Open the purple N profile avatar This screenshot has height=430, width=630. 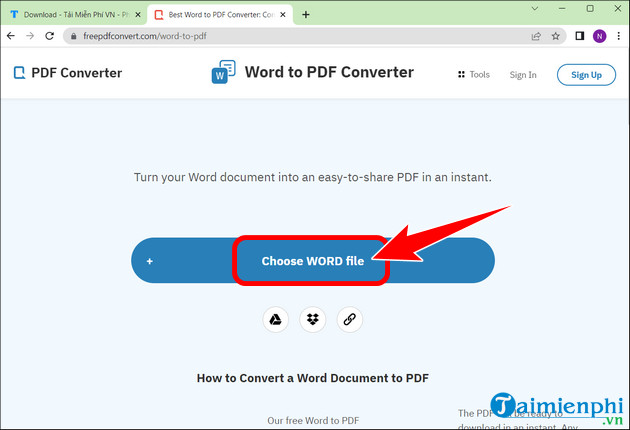pyautogui.click(x=599, y=36)
